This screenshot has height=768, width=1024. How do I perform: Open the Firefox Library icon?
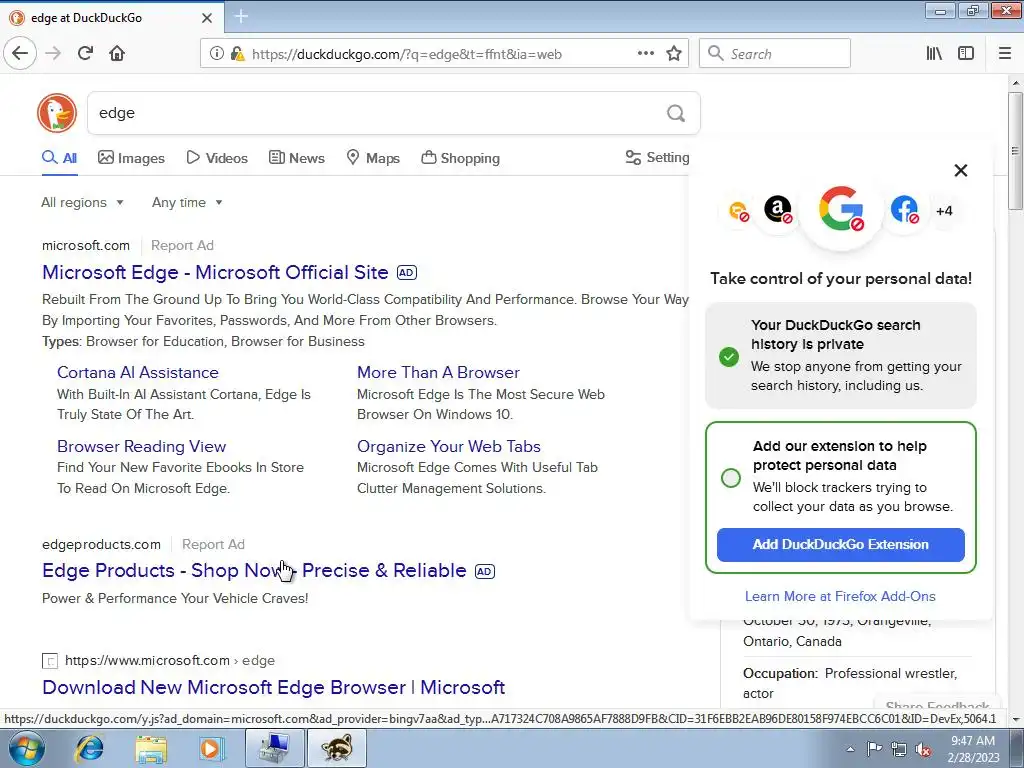[934, 54]
